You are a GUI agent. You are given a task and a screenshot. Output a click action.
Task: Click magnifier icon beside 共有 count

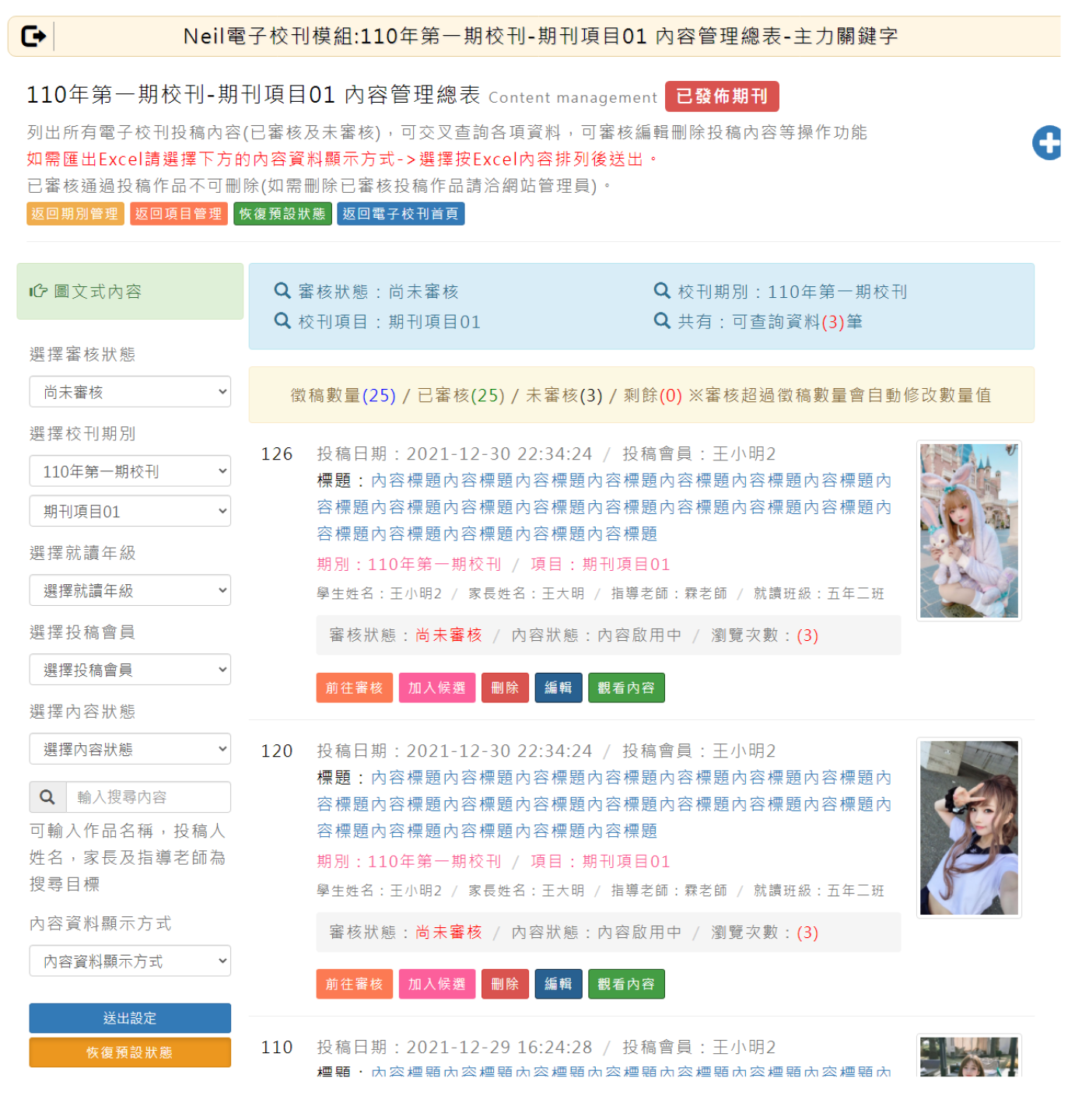click(x=662, y=321)
